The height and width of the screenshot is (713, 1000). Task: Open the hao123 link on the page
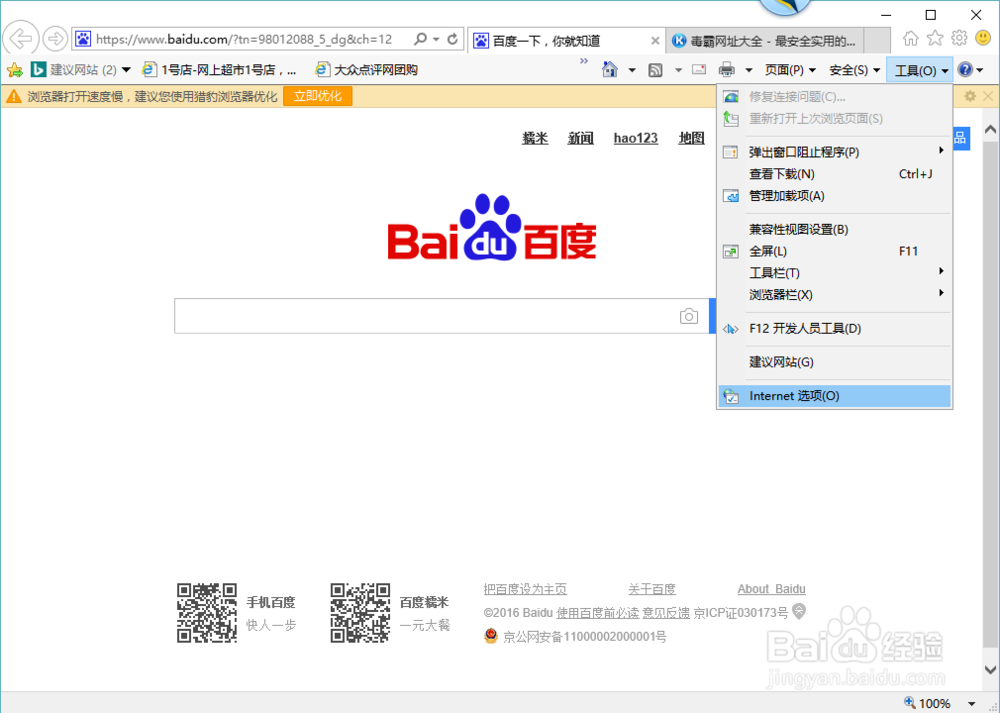click(635, 138)
